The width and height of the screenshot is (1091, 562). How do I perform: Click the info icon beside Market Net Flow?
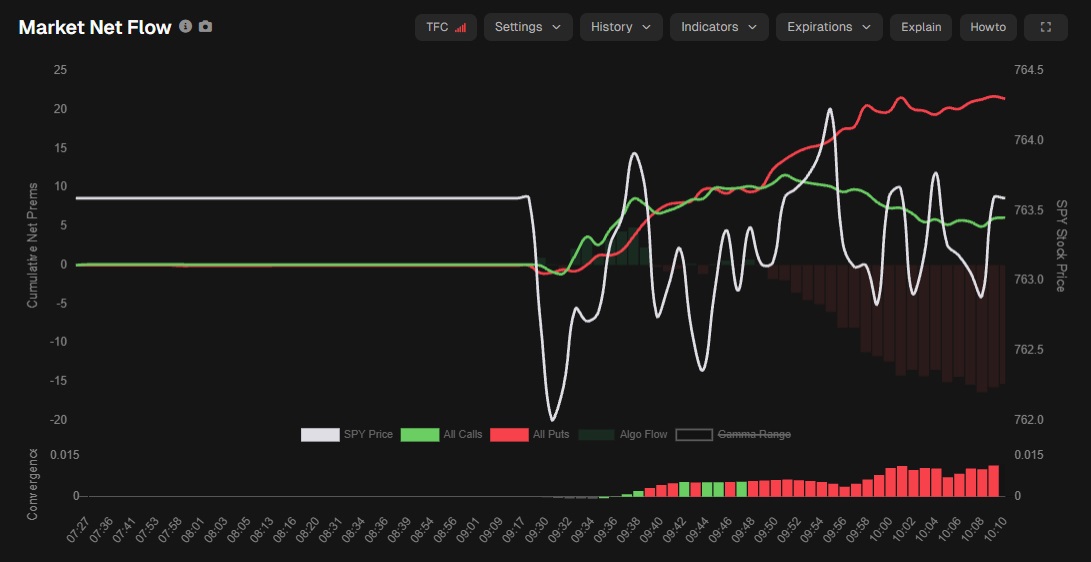coord(185,26)
